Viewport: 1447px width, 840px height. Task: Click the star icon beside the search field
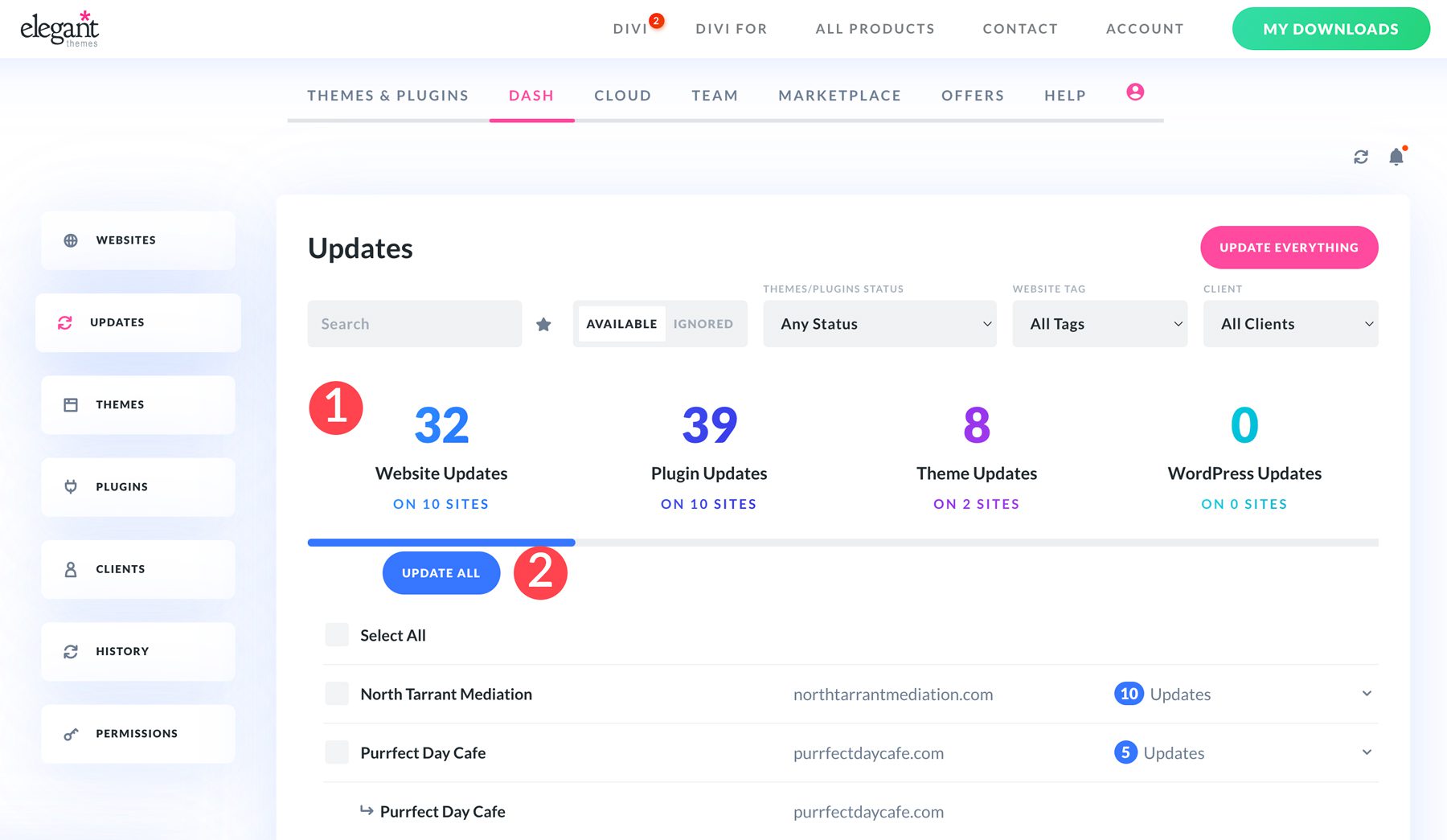point(543,324)
